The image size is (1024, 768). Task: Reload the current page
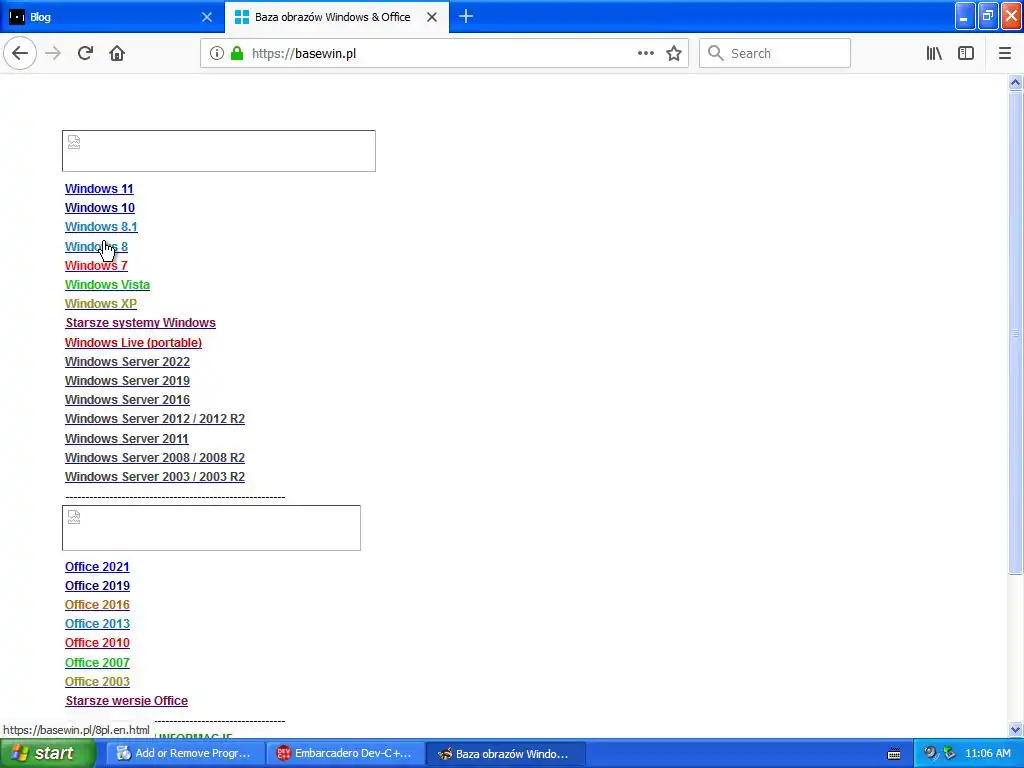(x=85, y=54)
